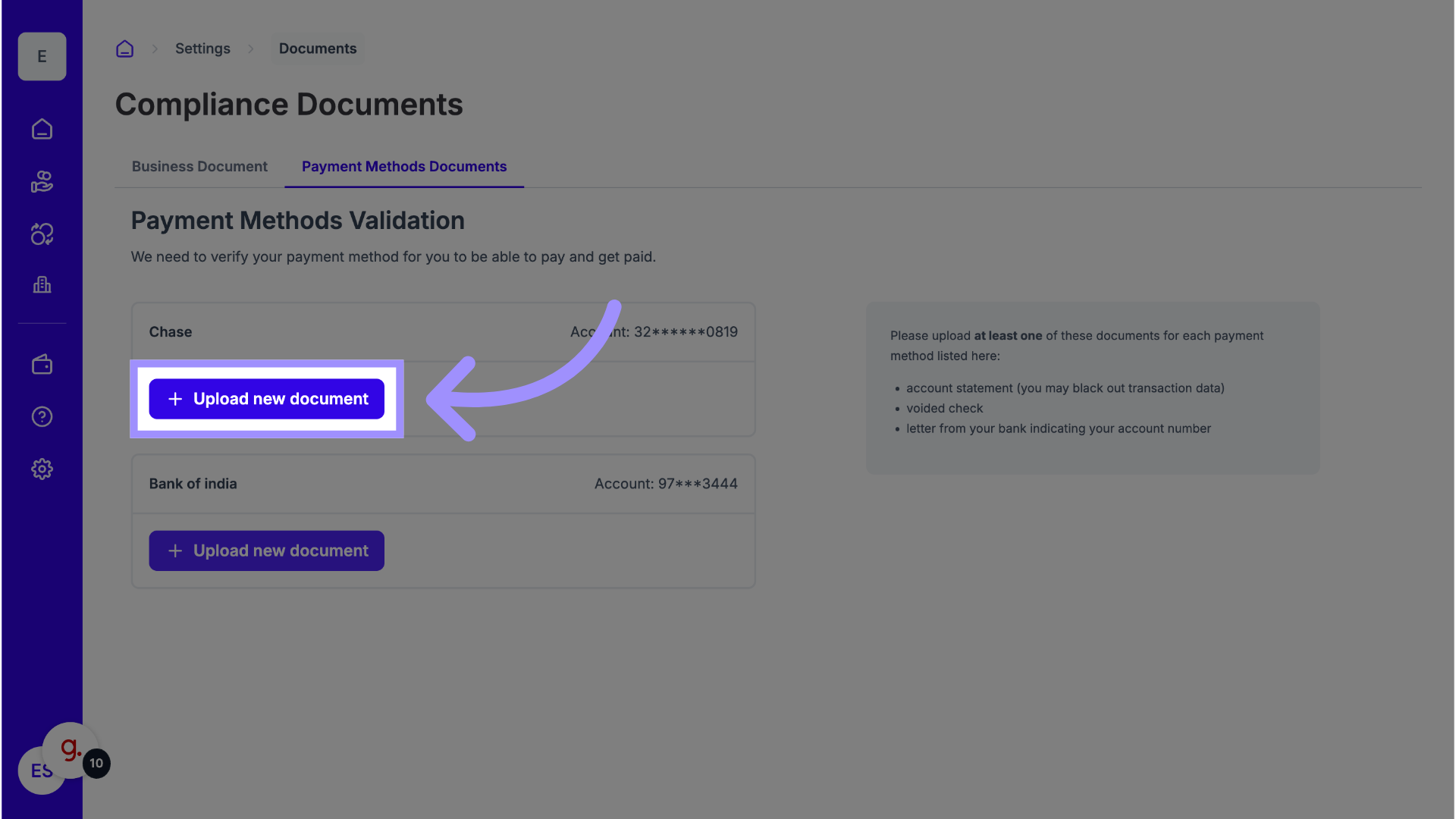Upload new document for Bank of india
This screenshot has width=1456, height=819.
pos(266,551)
